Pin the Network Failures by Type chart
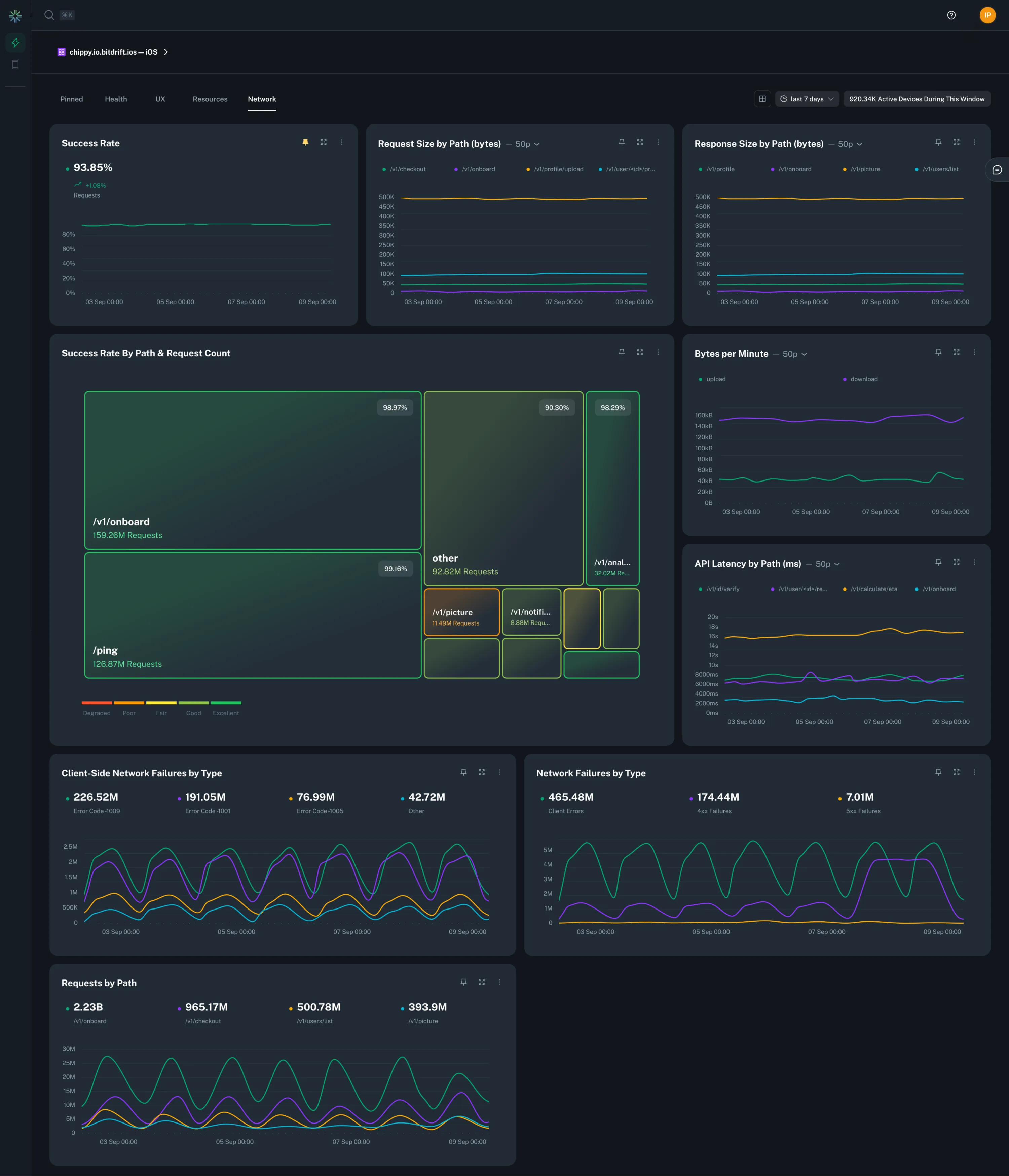Screen dimensions: 1009x1176 coord(939,772)
